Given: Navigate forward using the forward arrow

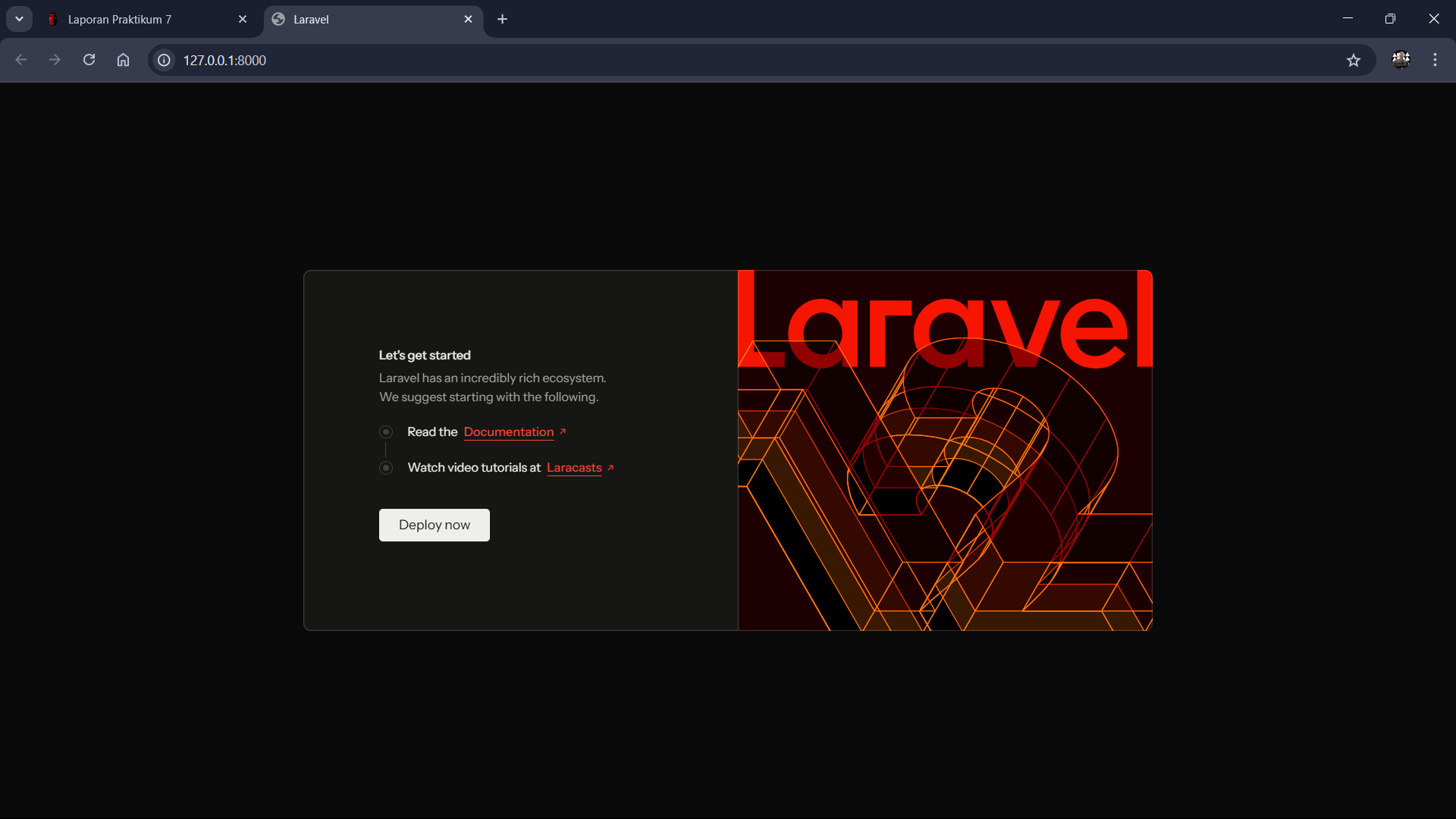Looking at the screenshot, I should (55, 60).
